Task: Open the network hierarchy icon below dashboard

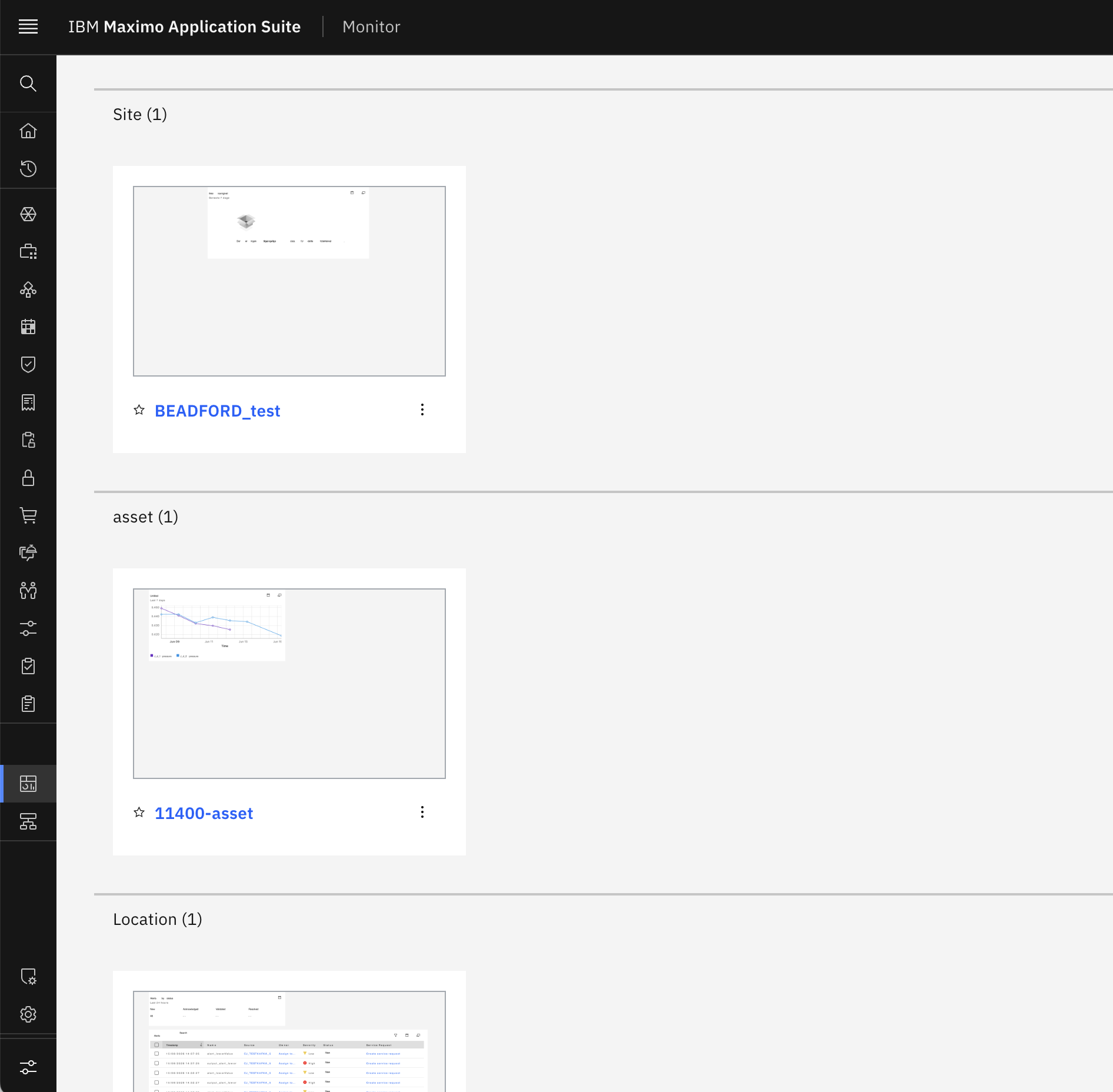Action: (x=28, y=821)
